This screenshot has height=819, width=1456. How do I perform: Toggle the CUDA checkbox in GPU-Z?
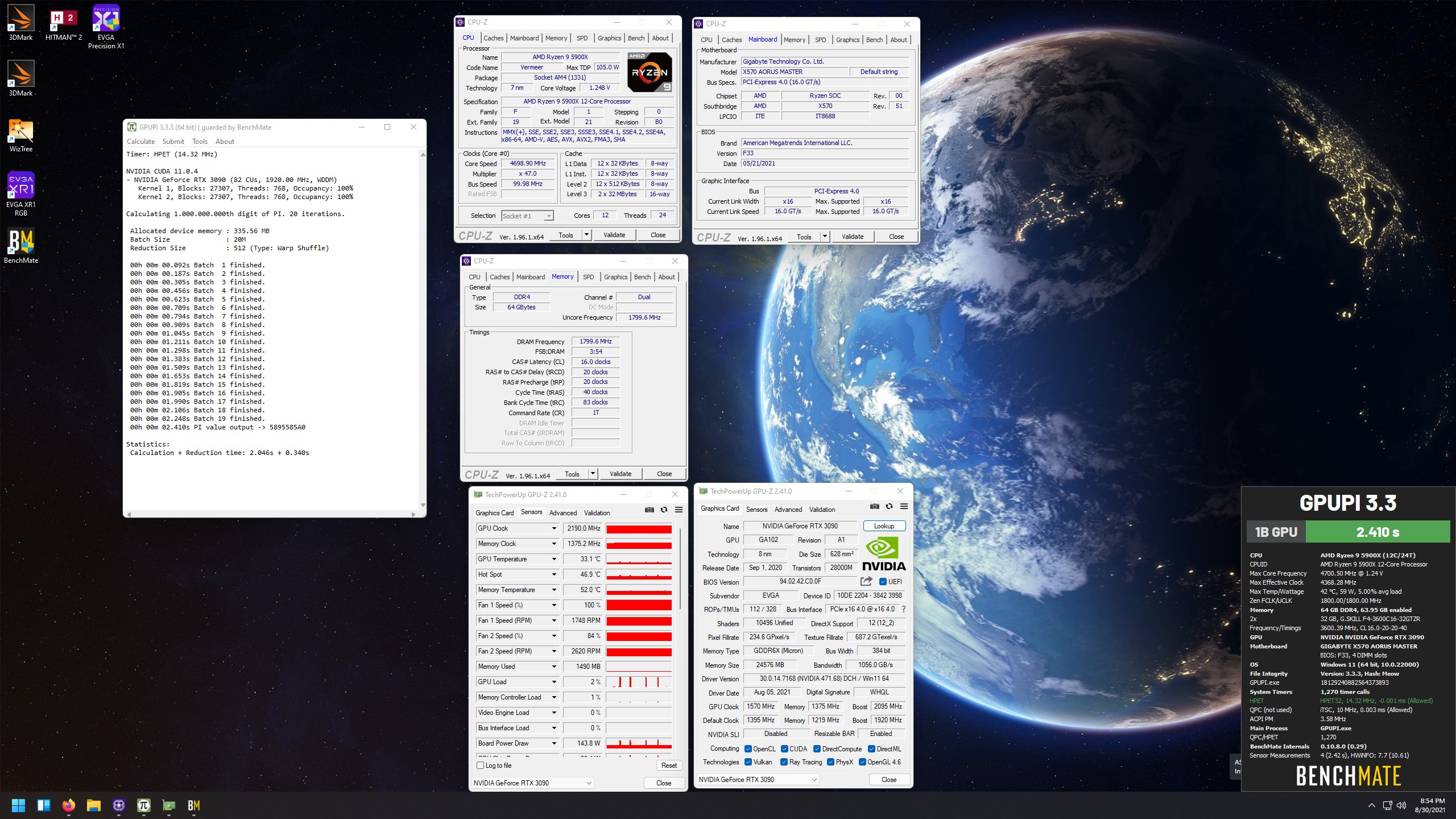click(x=784, y=749)
